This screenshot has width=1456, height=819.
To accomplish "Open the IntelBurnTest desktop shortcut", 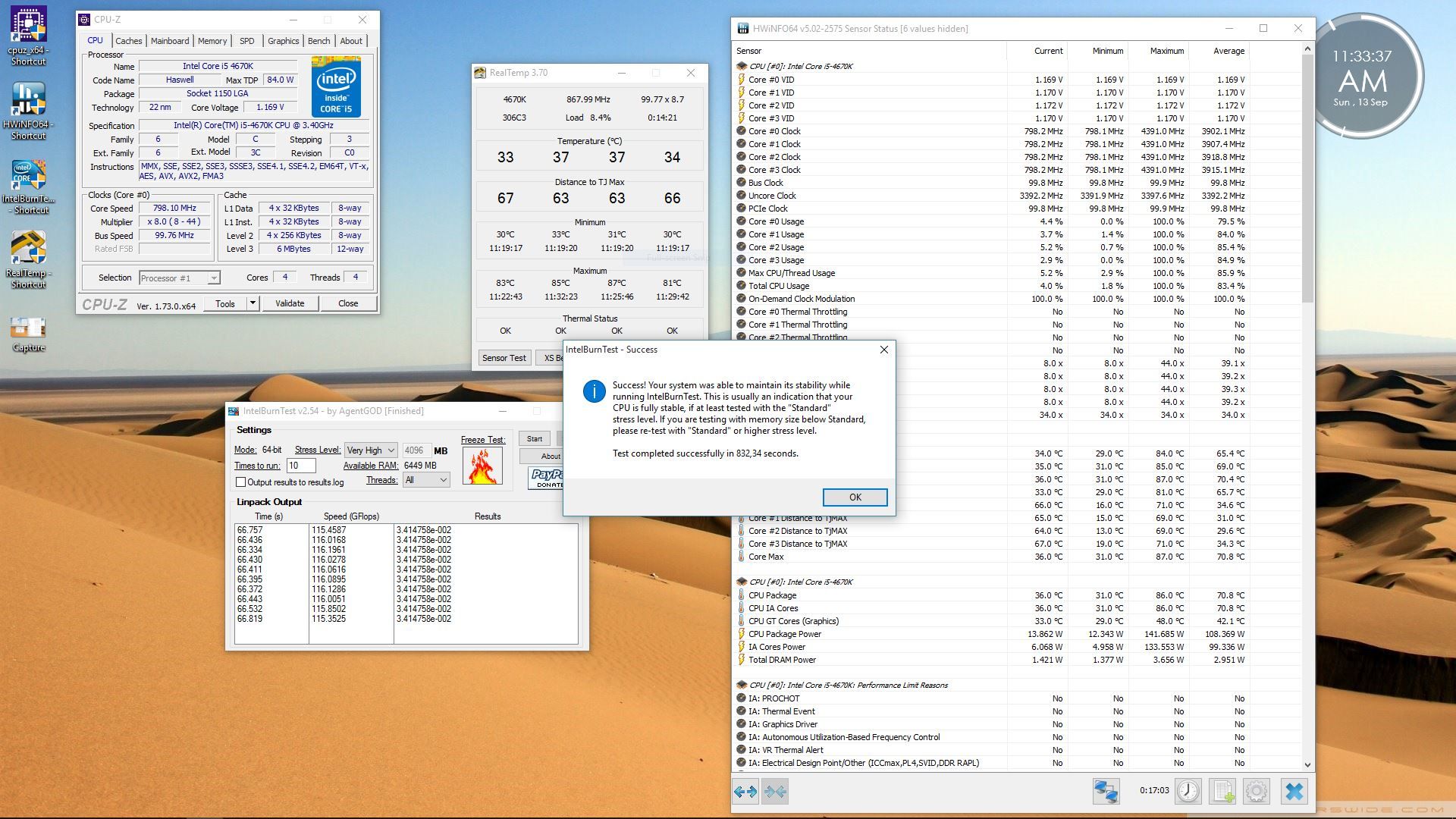I will [x=28, y=186].
